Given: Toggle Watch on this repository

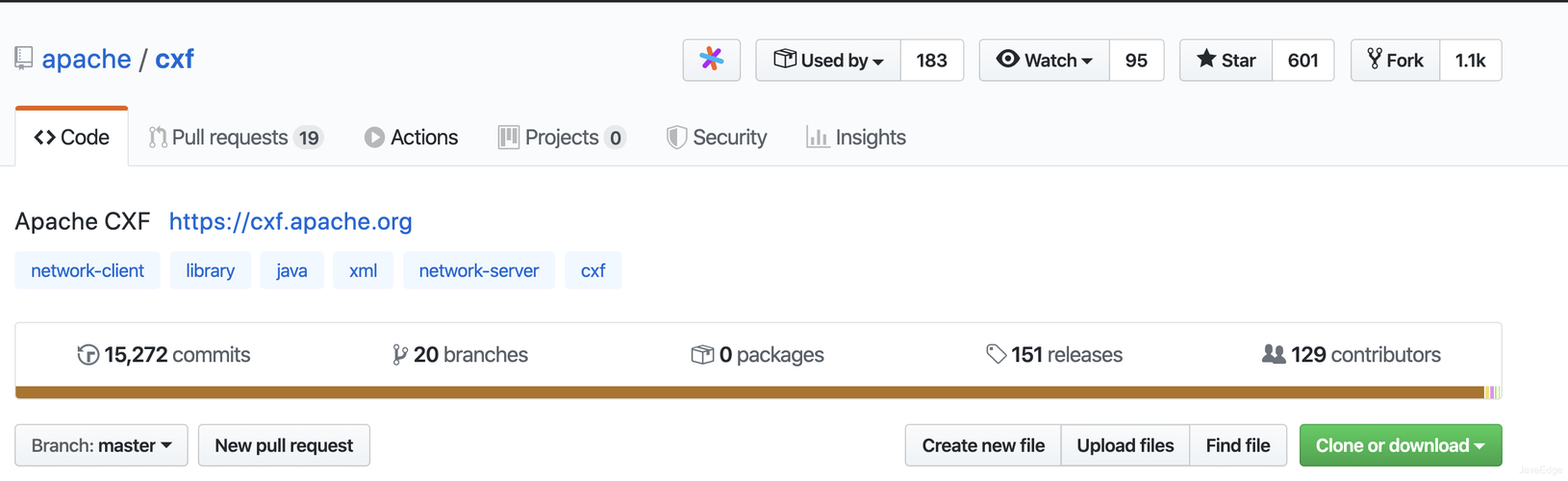Looking at the screenshot, I should [x=1045, y=60].
